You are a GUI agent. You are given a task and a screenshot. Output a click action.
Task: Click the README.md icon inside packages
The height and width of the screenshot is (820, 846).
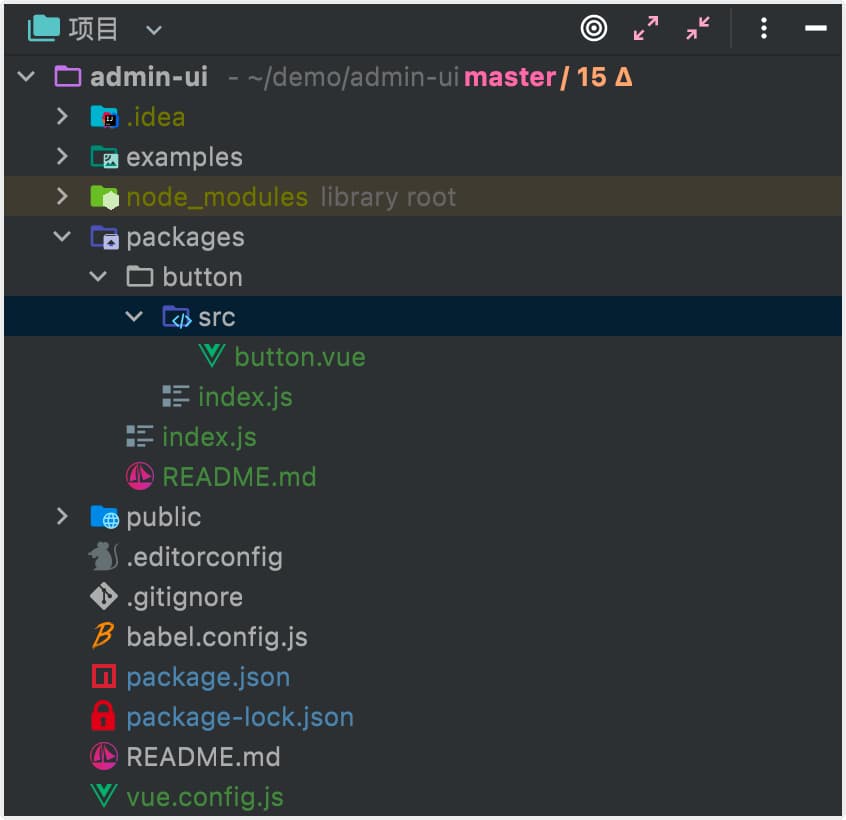coord(140,476)
